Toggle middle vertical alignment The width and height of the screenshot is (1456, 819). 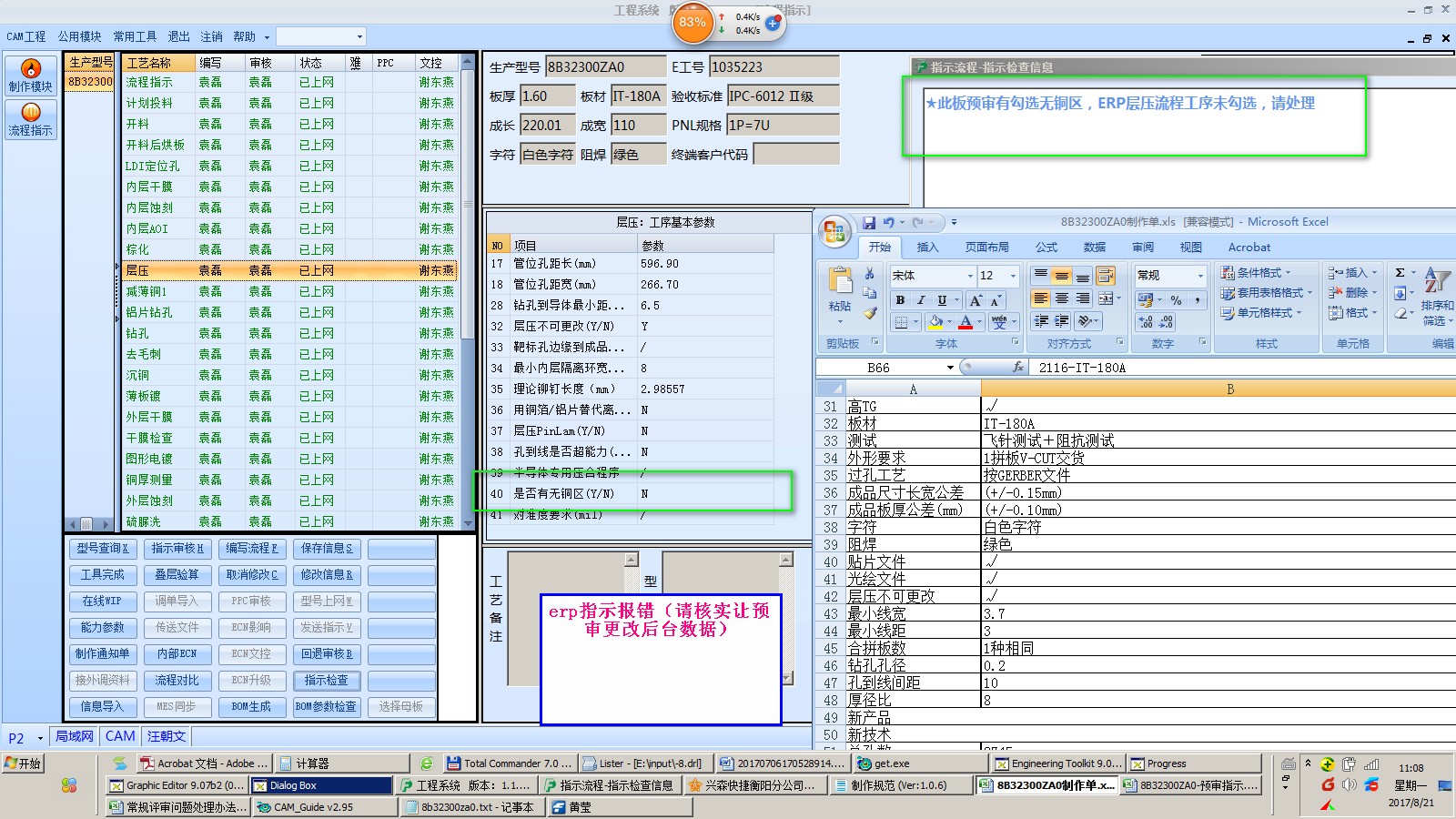coord(1061,275)
